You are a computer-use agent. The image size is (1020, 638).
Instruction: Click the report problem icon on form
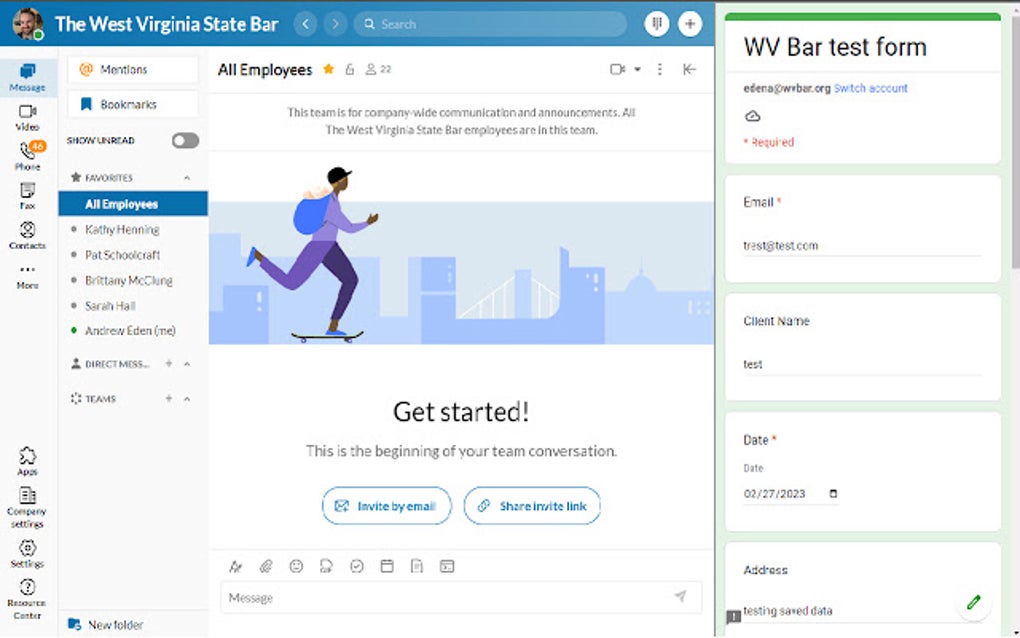point(733,616)
